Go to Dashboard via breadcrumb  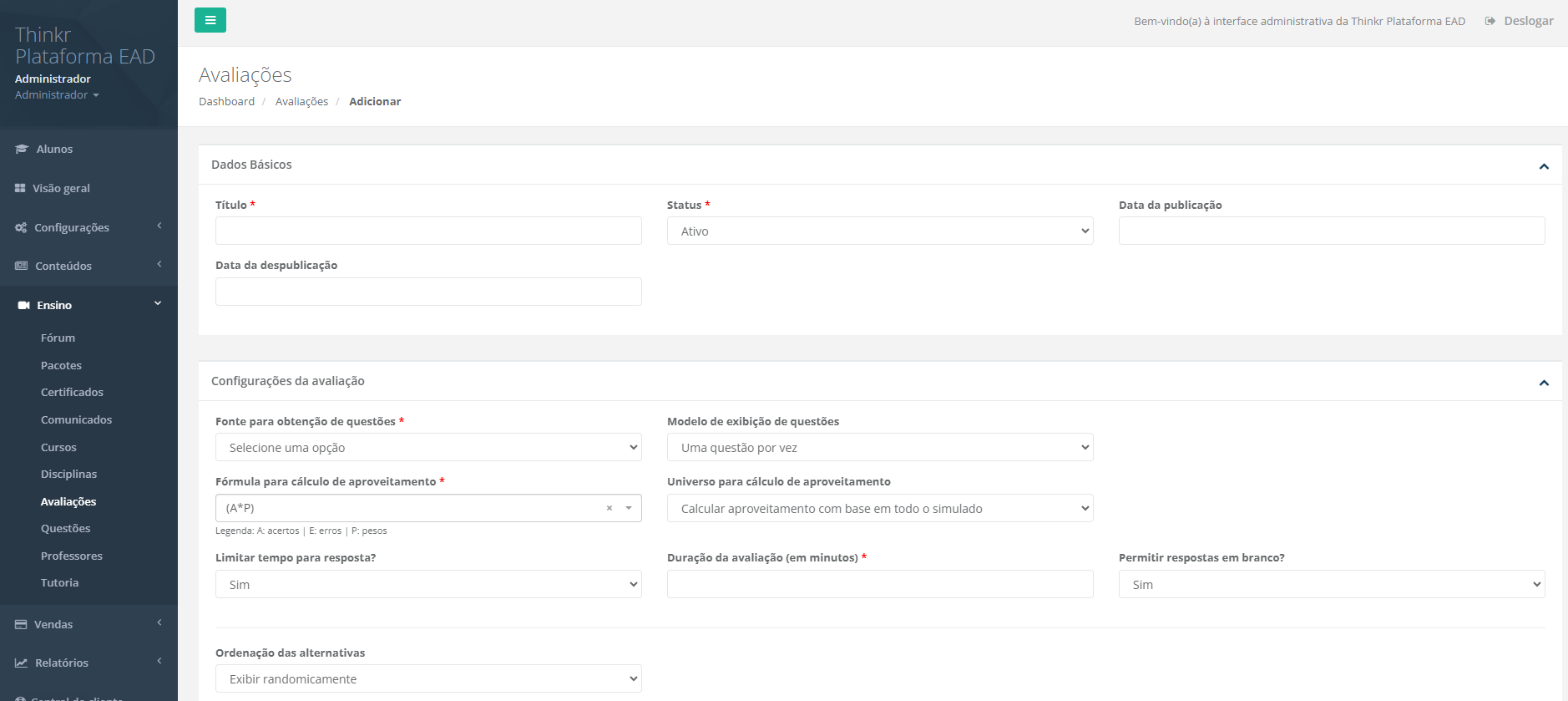226,101
